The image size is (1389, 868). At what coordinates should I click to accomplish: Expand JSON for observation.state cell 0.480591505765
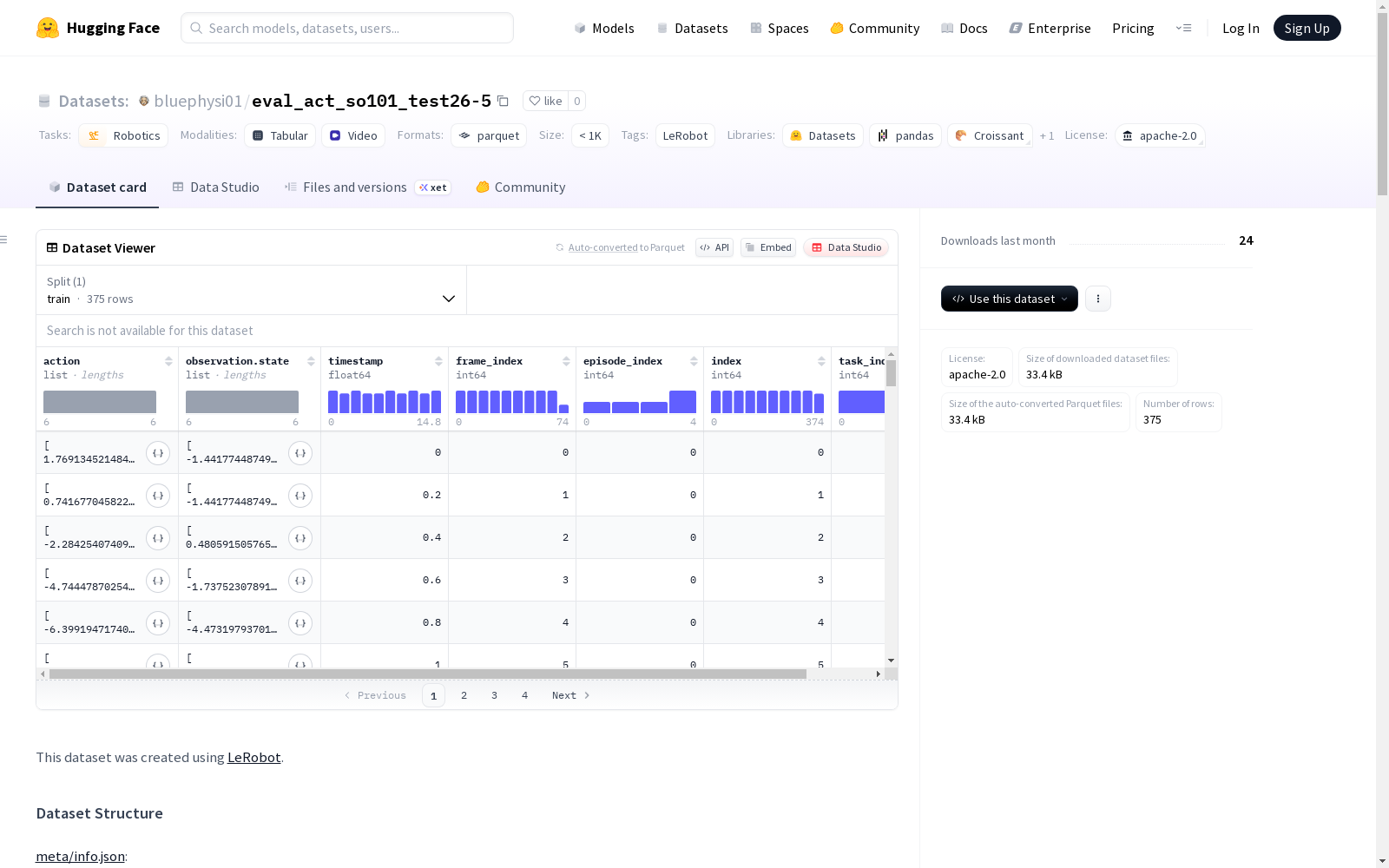[300, 538]
